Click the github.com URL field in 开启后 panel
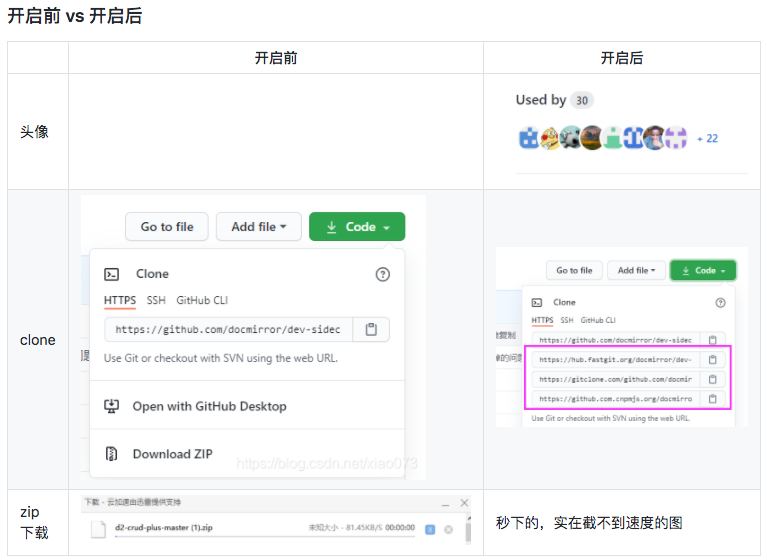767x560 pixels. click(x=616, y=339)
